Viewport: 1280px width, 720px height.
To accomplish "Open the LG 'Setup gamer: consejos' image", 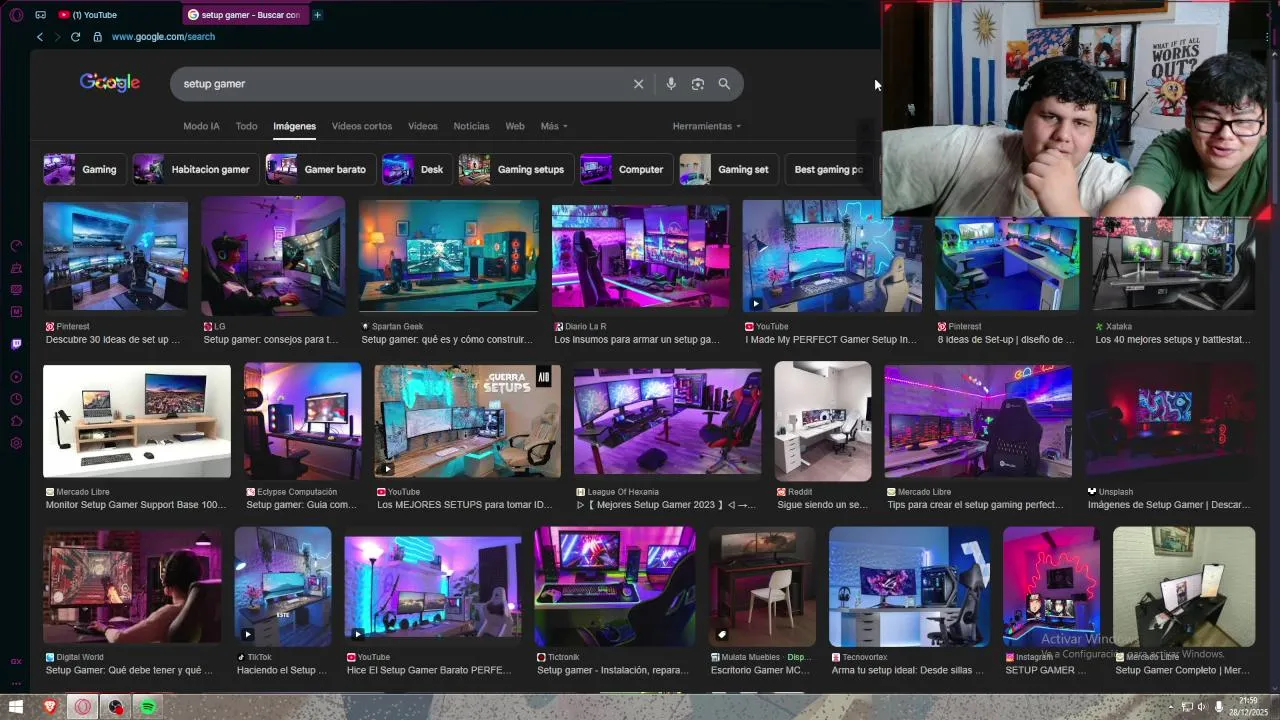I will click(x=273, y=256).
